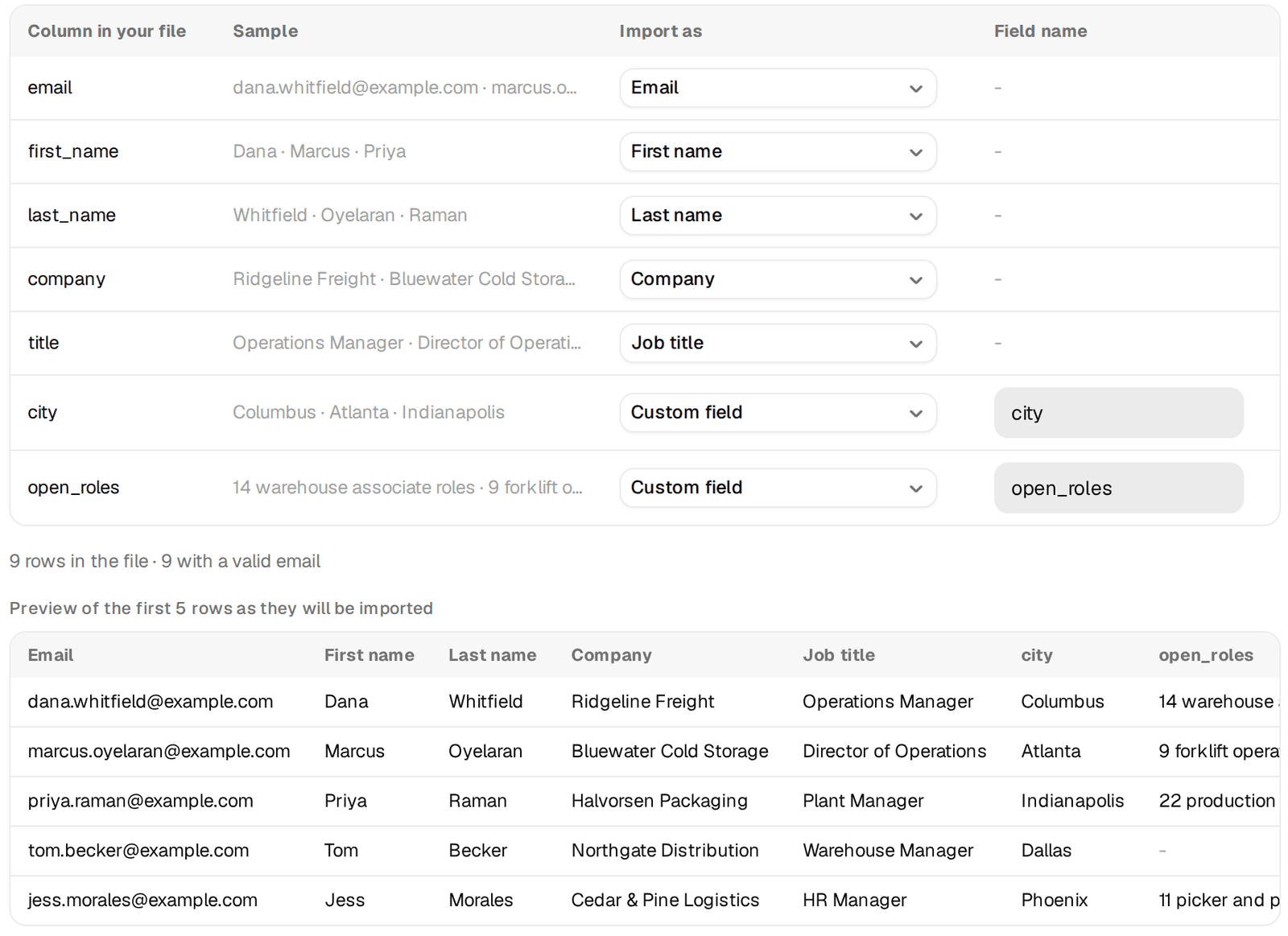Edit the city field name input
This screenshot has height=936, width=1288.
click(1118, 413)
